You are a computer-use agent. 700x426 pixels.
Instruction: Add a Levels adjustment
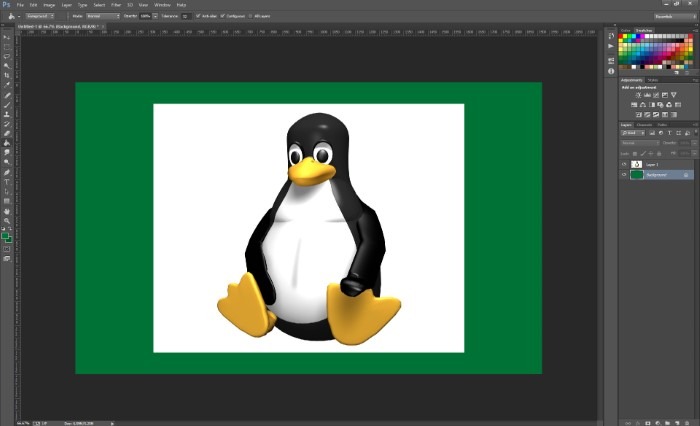647,95
